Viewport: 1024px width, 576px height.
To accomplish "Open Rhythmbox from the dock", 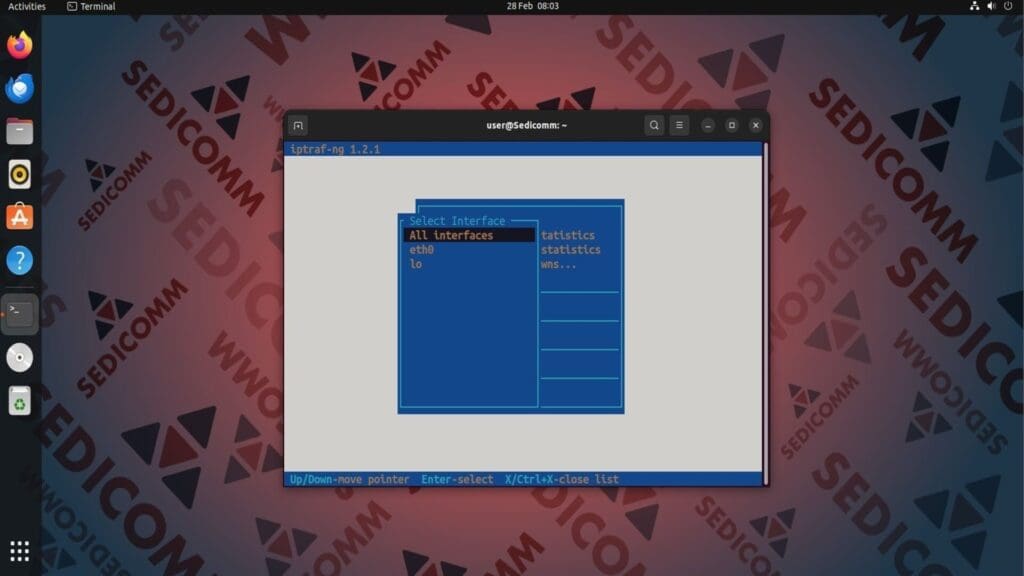I will (x=18, y=174).
